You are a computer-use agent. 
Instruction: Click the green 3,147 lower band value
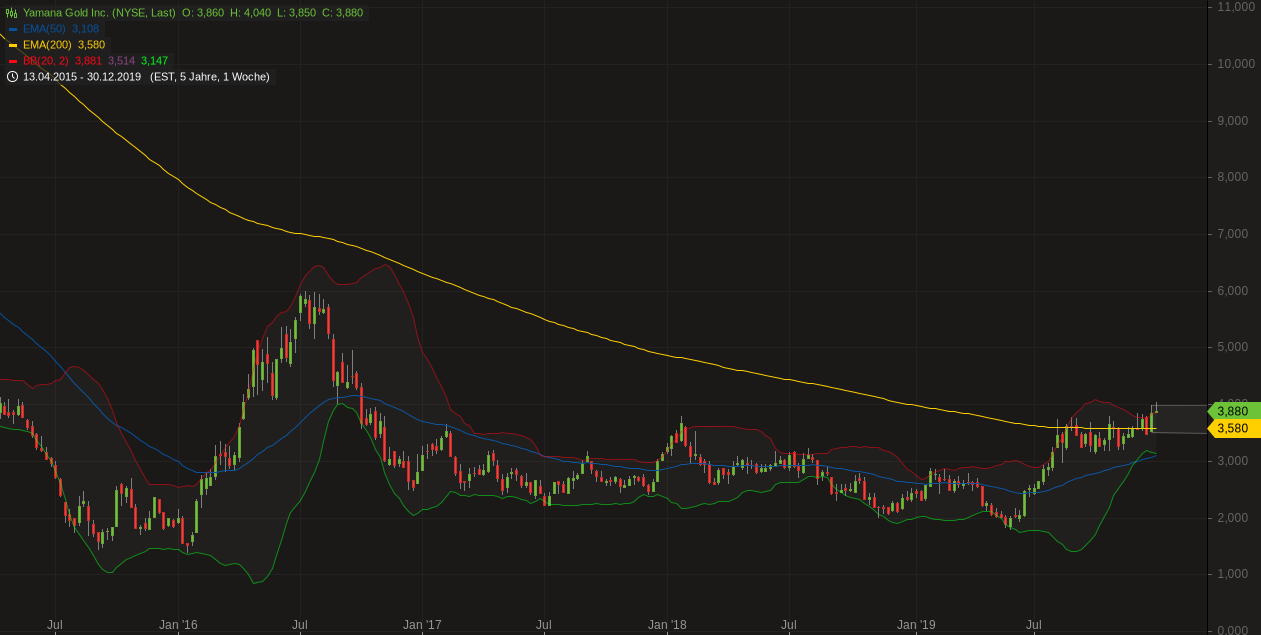click(x=155, y=60)
